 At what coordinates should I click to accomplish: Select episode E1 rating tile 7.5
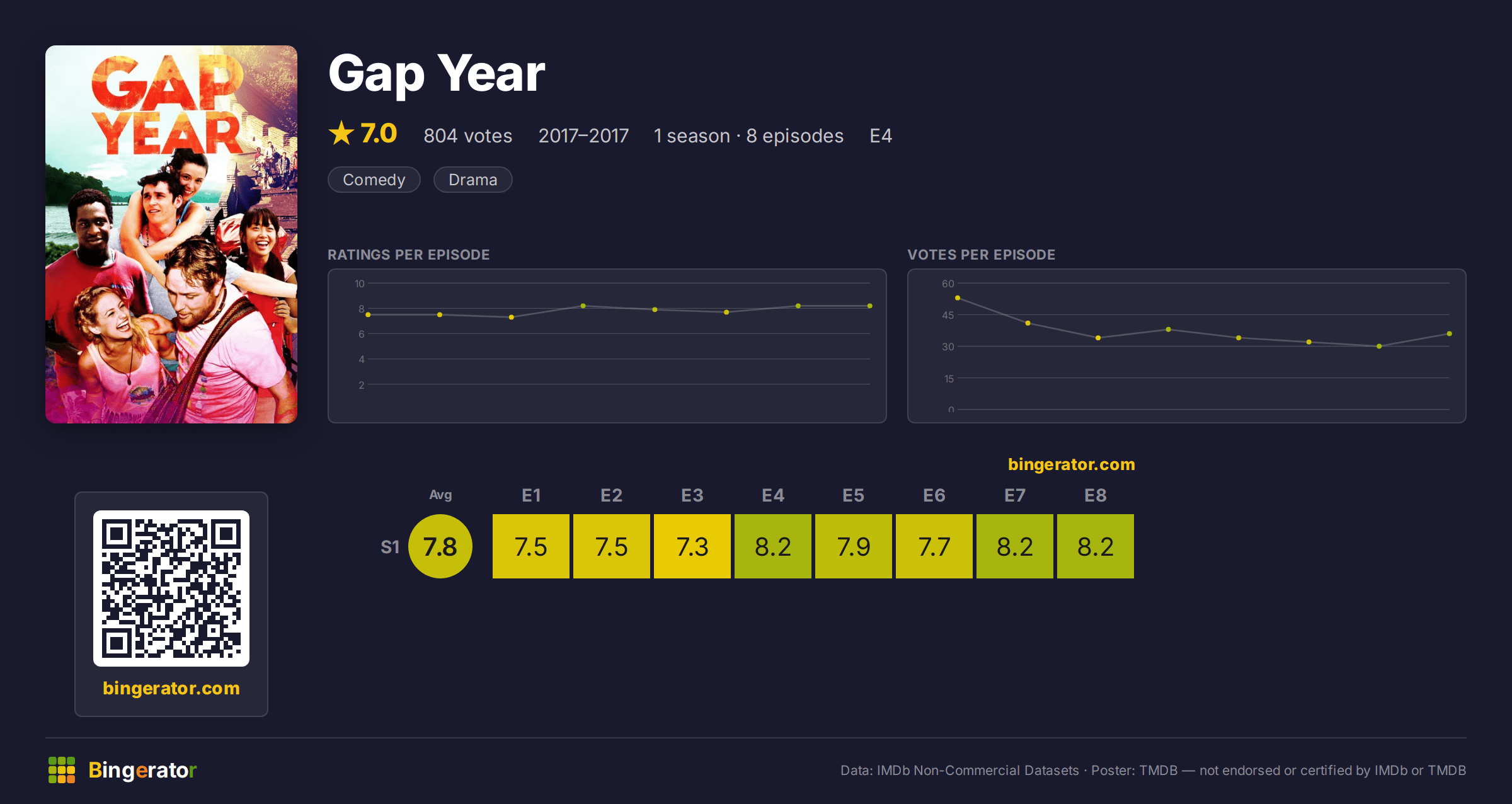click(531, 546)
